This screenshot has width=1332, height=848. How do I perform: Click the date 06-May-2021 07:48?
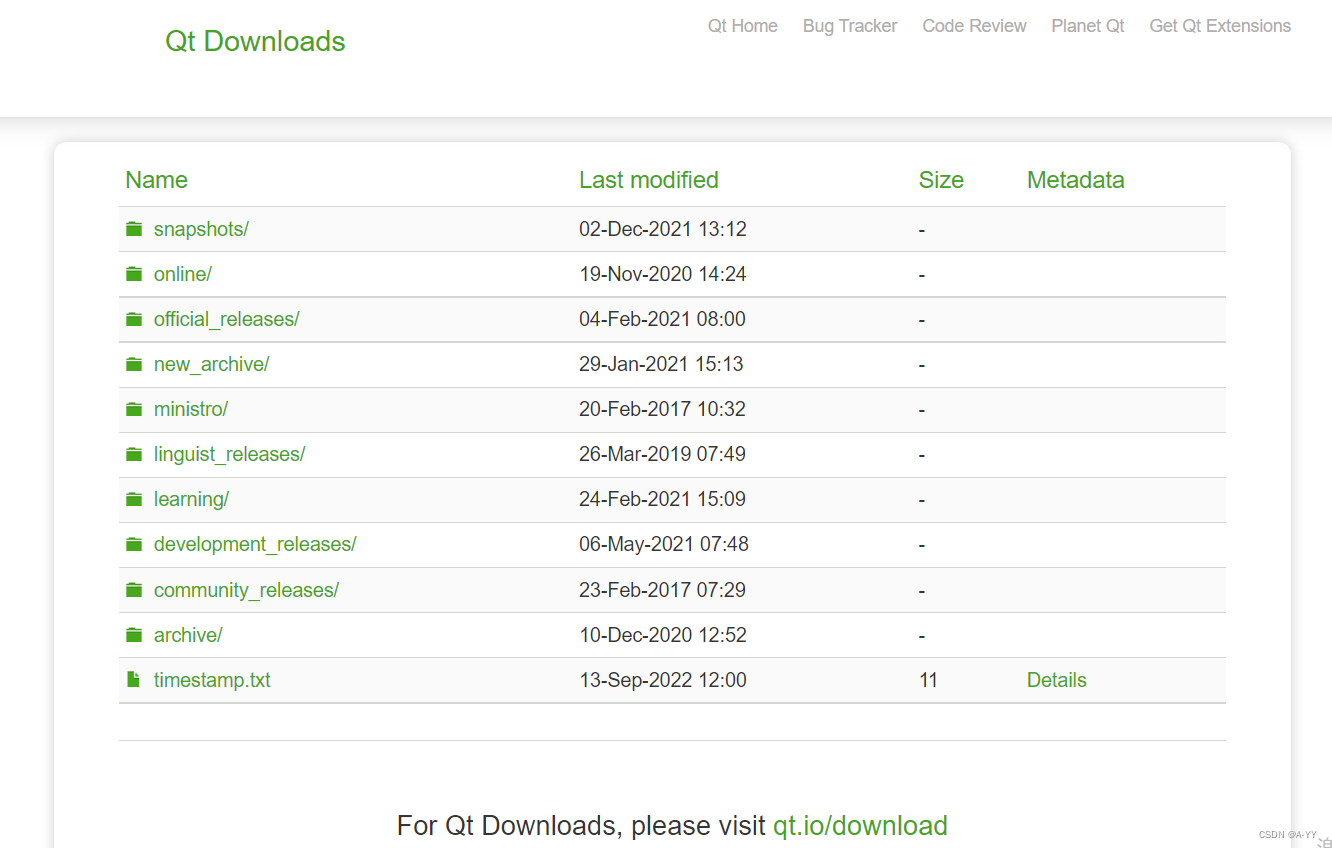coord(664,544)
